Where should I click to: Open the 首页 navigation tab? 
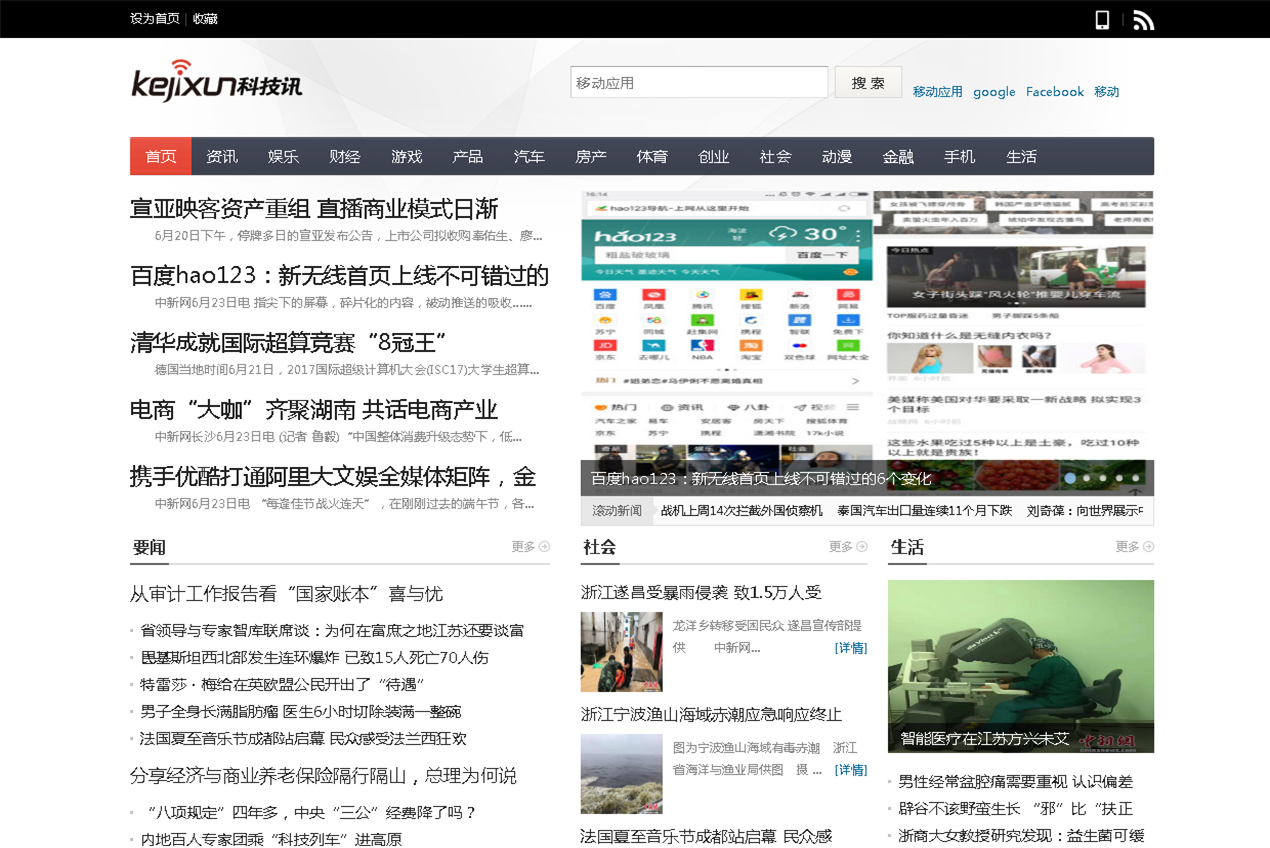(160, 156)
